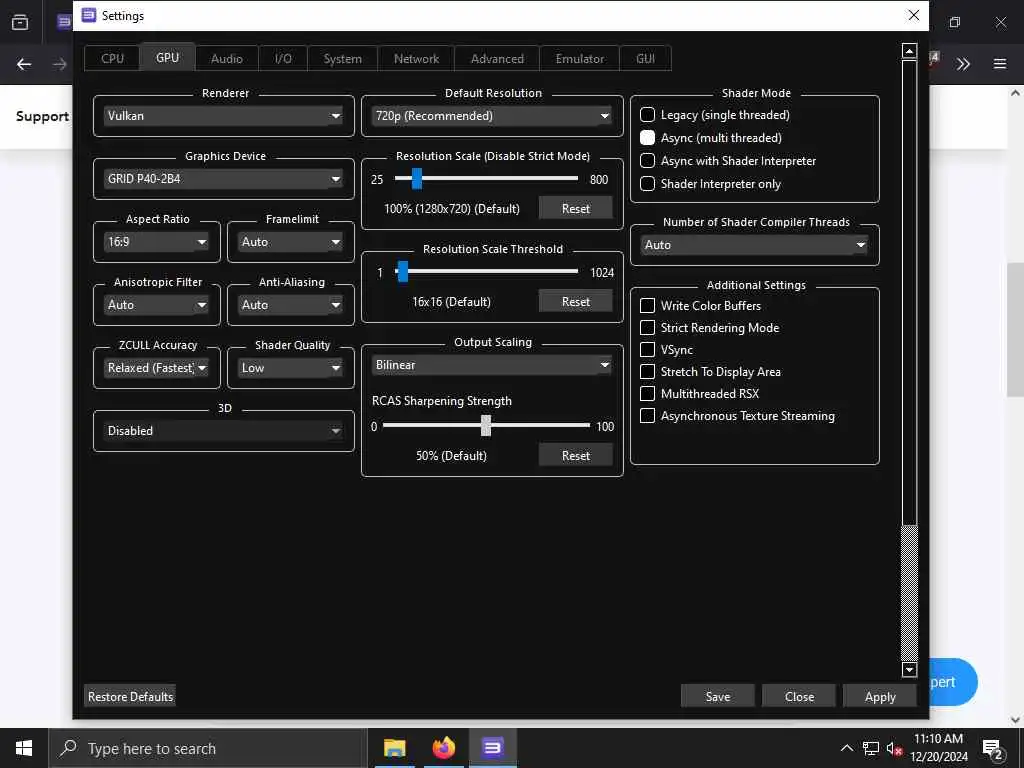Screen dimensions: 1024x768
Task: Open Shader Compiler Threads dropdown
Action: (754, 245)
